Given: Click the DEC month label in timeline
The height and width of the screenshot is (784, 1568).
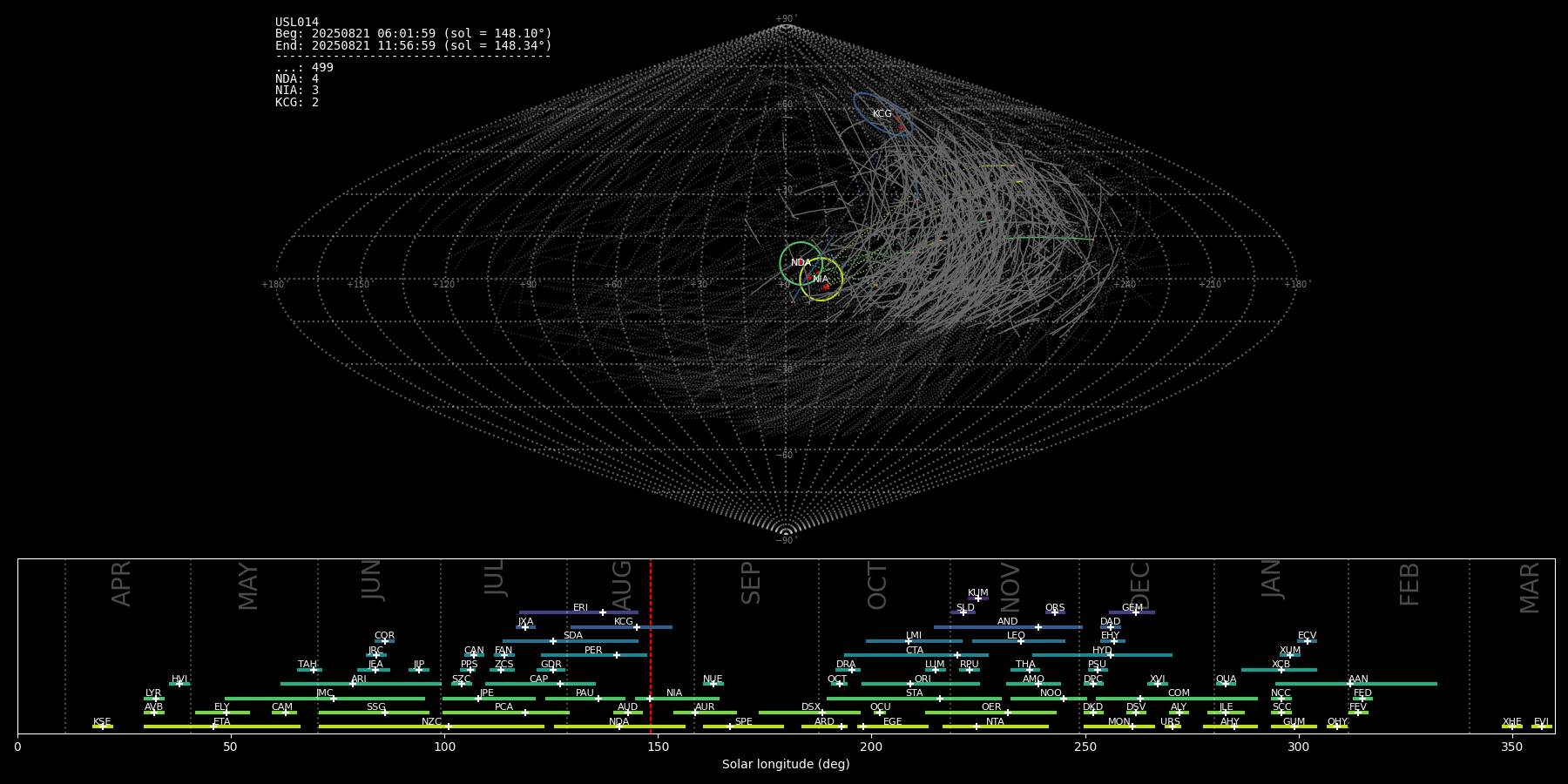Looking at the screenshot, I should 1140,585.
